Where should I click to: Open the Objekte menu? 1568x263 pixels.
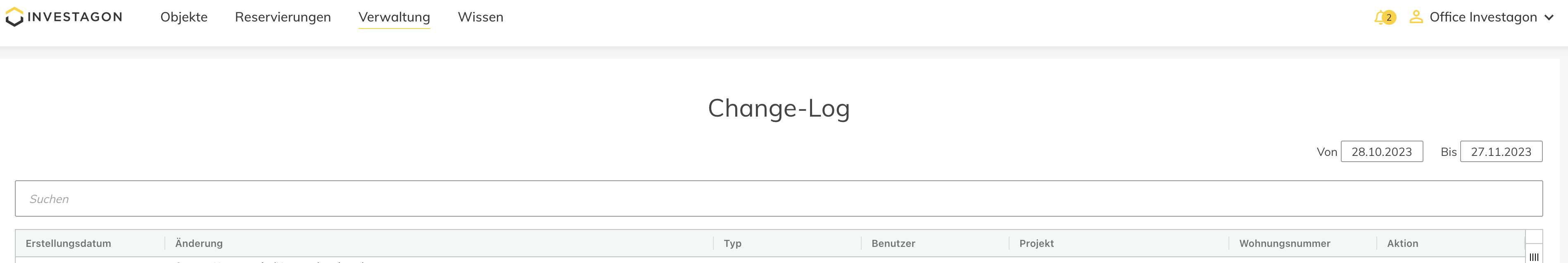[x=184, y=17]
